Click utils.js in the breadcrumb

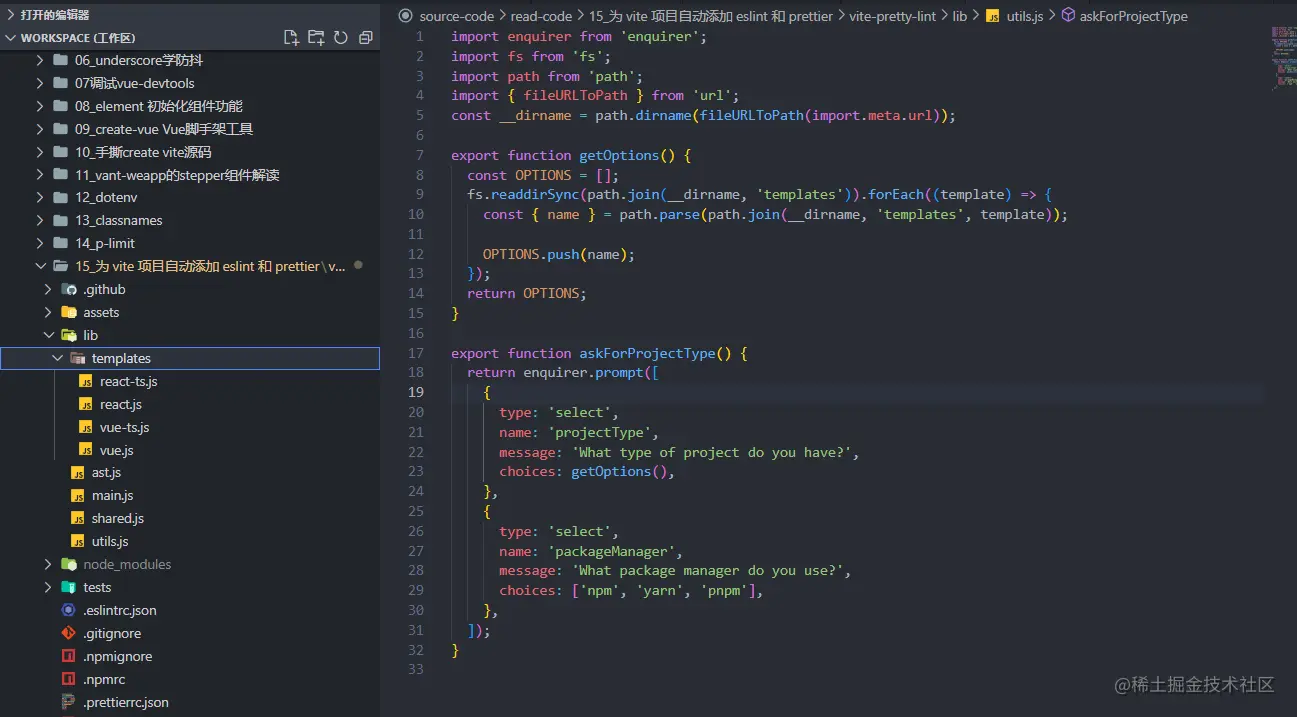point(1025,16)
